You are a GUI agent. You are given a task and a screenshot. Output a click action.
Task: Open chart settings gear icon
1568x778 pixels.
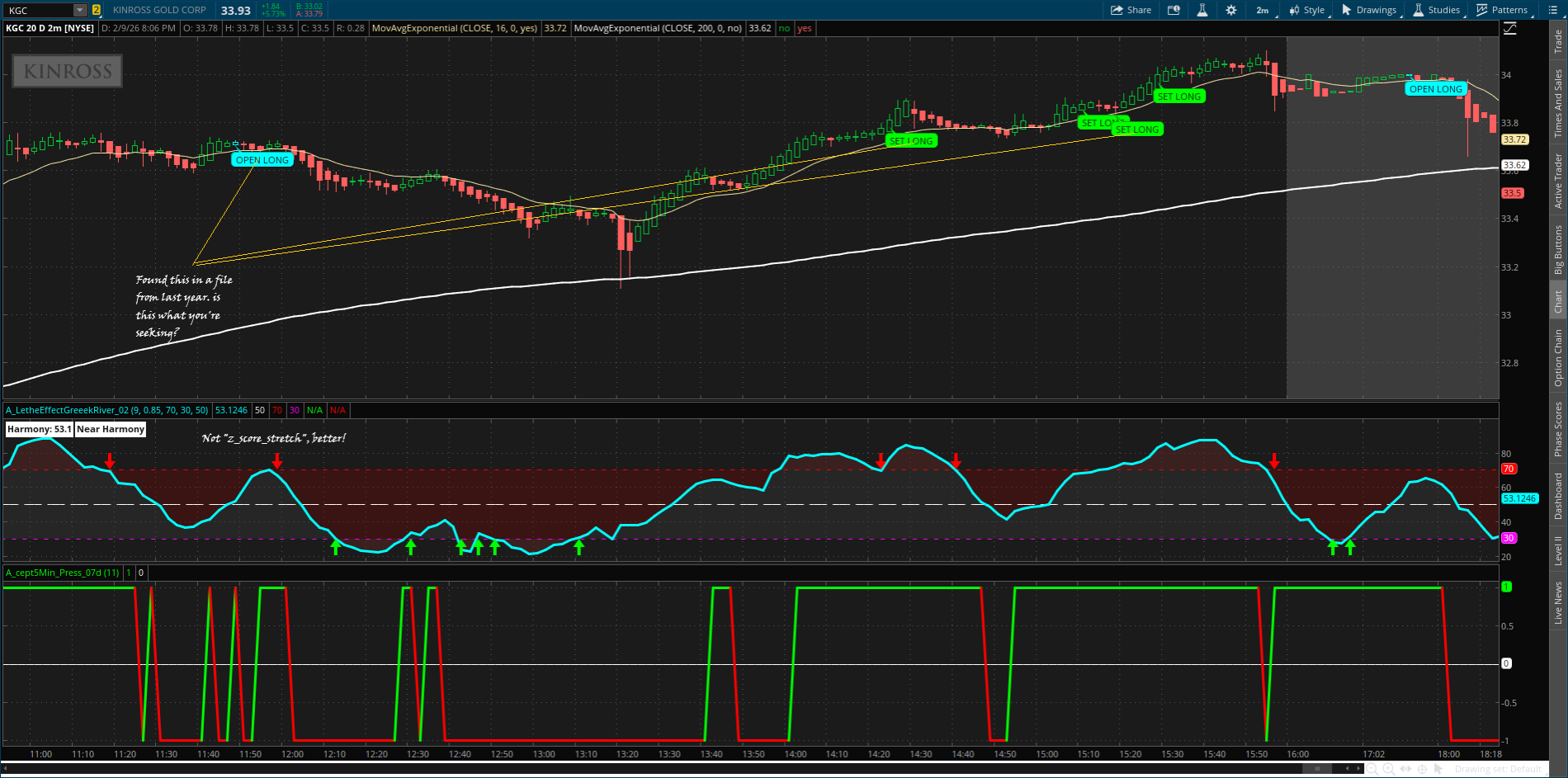click(1230, 10)
